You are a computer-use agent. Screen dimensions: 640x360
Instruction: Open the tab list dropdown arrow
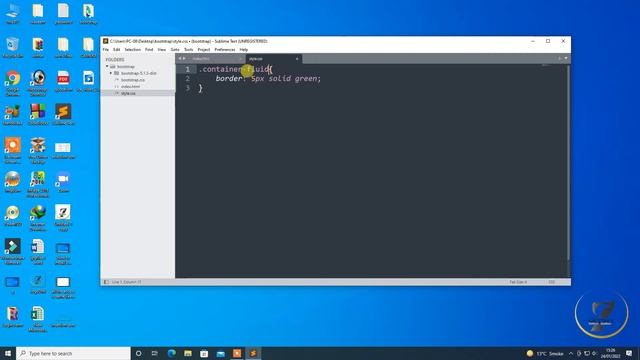coord(566,58)
